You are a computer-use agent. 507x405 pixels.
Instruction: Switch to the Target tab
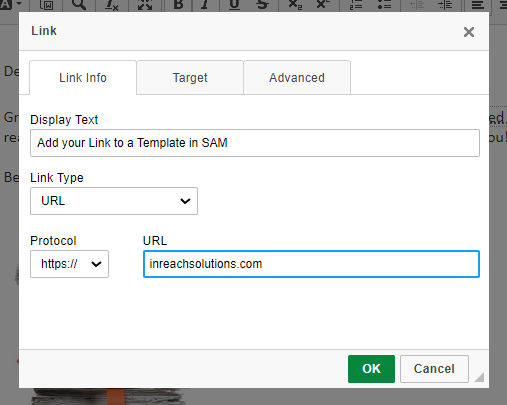pyautogui.click(x=190, y=78)
